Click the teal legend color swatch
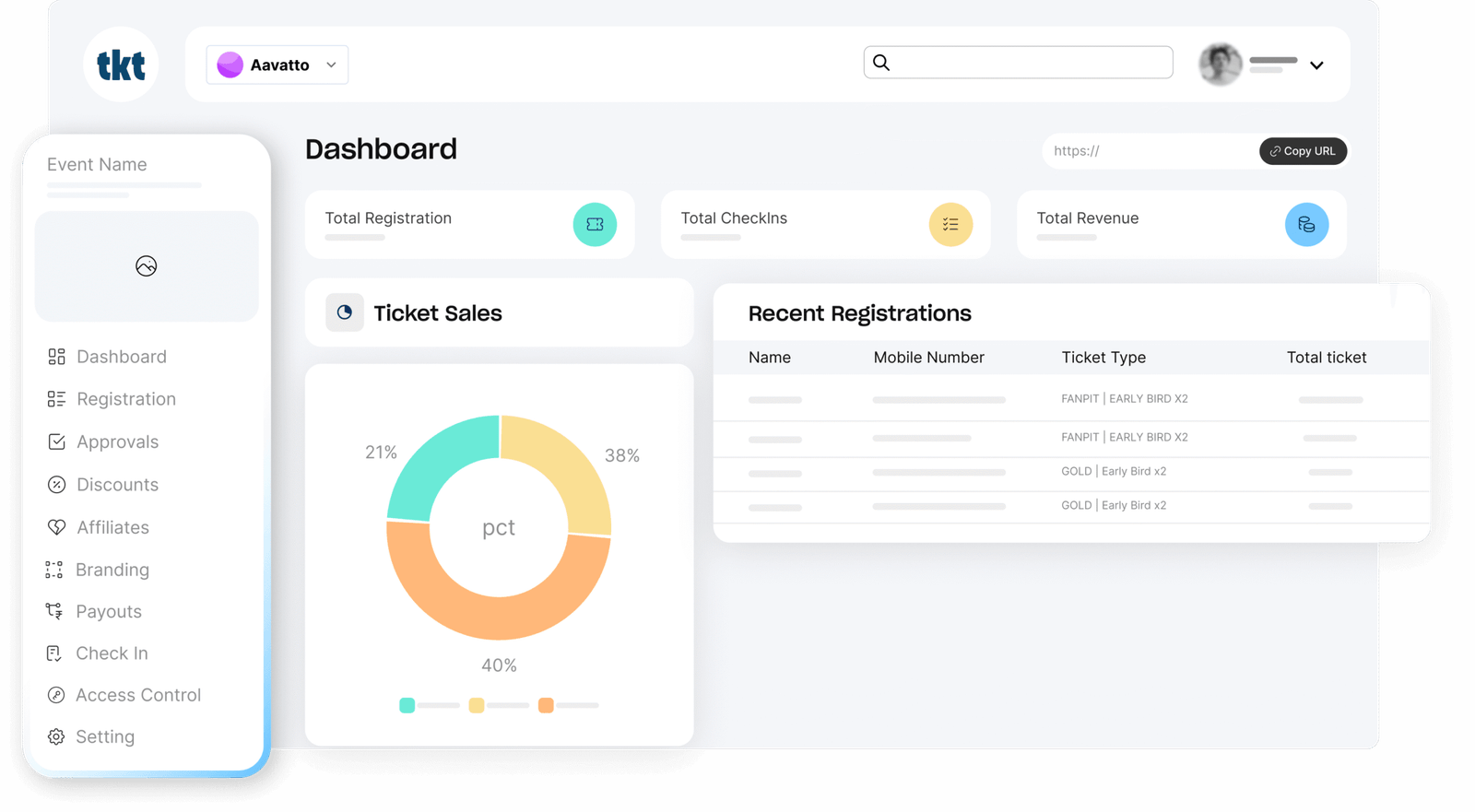Viewport: 1475px width, 812px height. click(x=407, y=705)
